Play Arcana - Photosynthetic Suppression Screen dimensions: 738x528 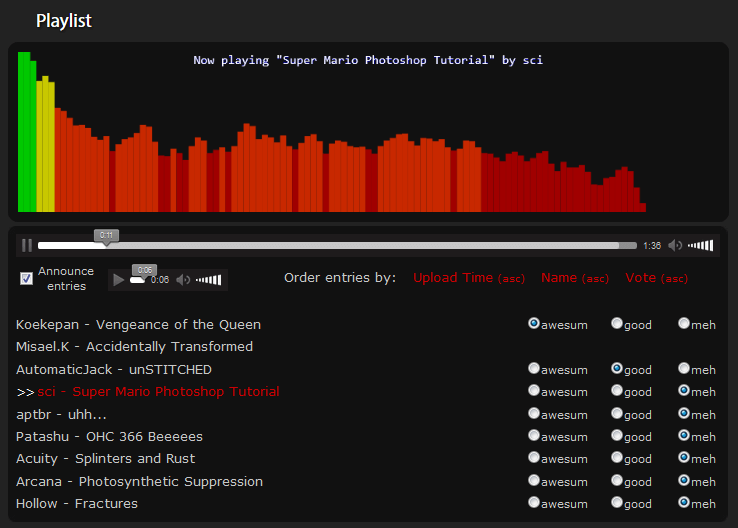point(139,482)
